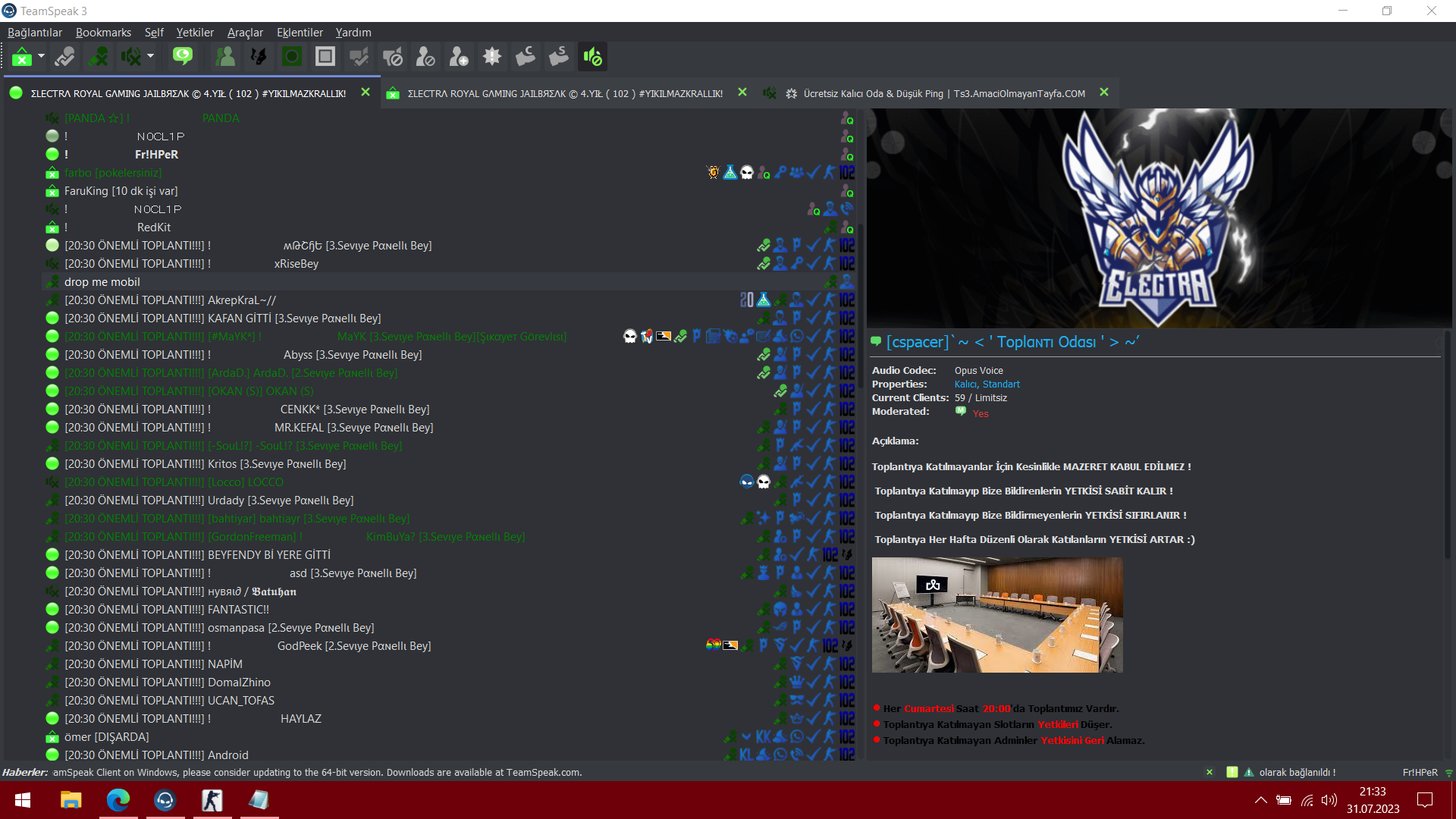The width and height of the screenshot is (1456, 819).
Task: Open the green chat bubble toolbar icon
Action: pos(183,57)
